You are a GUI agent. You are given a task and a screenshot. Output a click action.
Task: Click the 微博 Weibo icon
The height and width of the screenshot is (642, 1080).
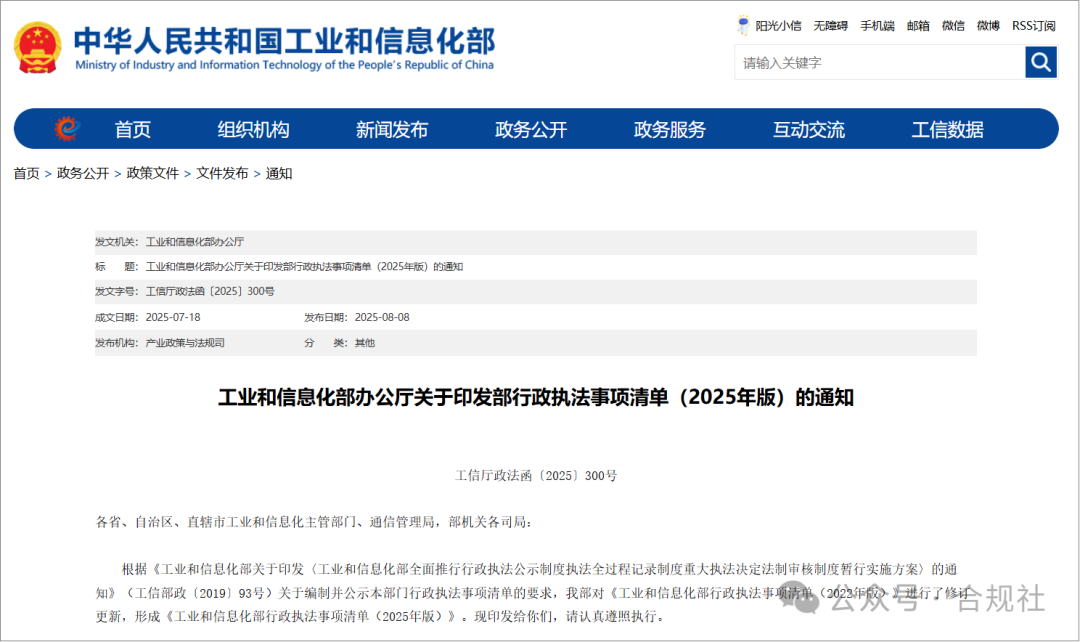click(x=988, y=25)
